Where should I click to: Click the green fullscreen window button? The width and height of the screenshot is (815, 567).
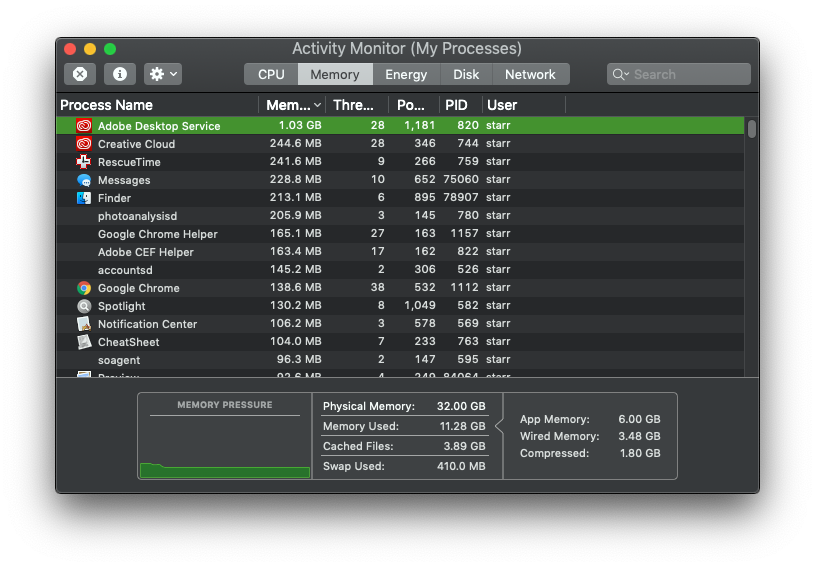(x=110, y=49)
